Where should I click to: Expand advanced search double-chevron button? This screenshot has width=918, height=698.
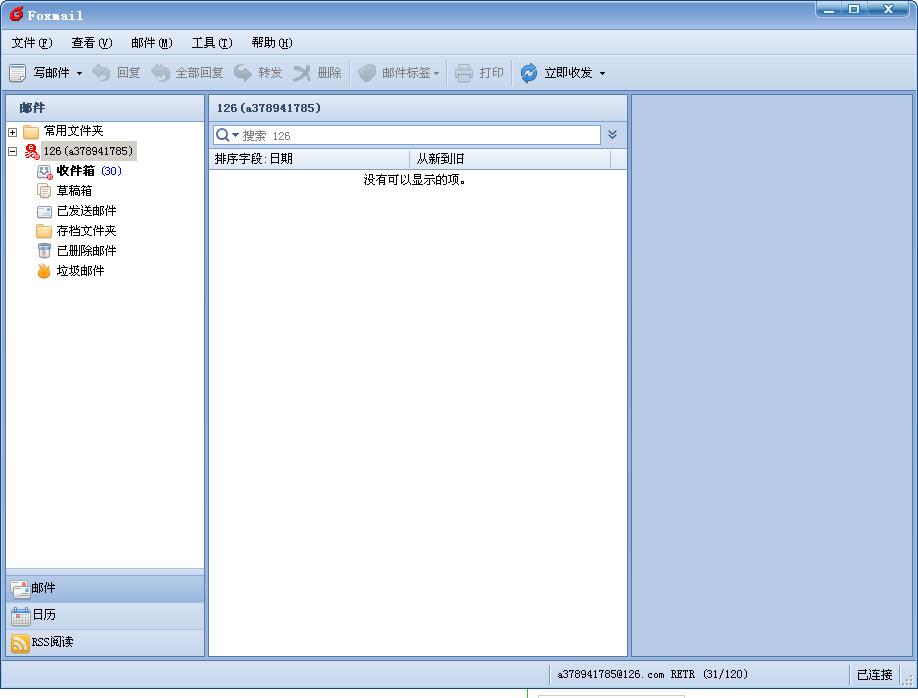612,135
